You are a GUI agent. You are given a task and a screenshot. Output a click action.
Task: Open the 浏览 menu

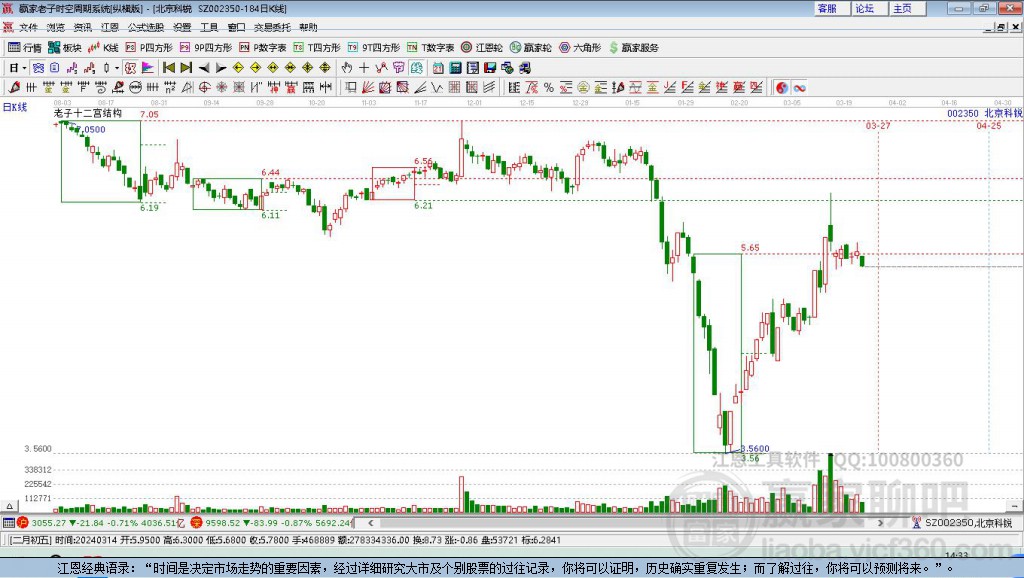56,27
